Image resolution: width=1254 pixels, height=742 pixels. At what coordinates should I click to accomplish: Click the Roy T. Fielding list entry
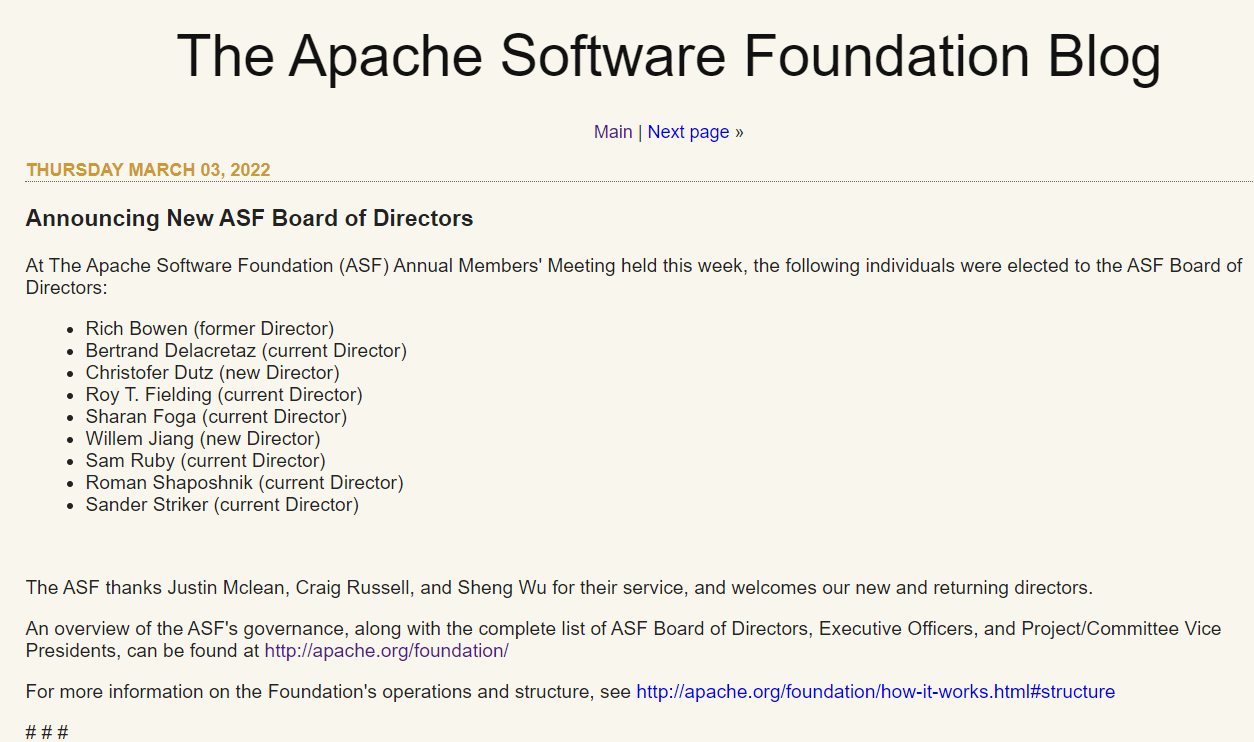(224, 395)
